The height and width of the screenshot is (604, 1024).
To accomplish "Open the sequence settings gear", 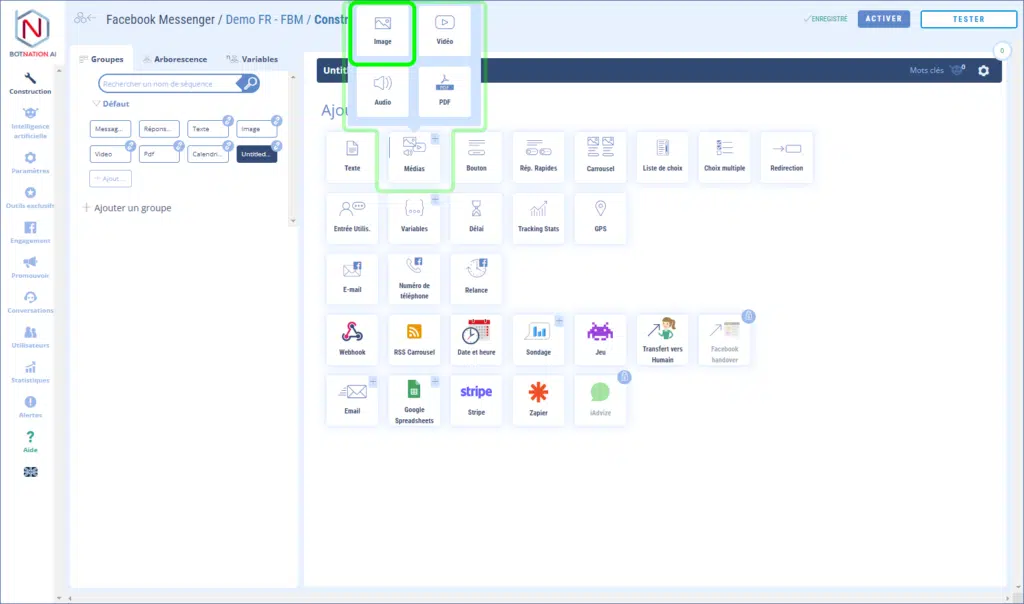I will point(984,71).
